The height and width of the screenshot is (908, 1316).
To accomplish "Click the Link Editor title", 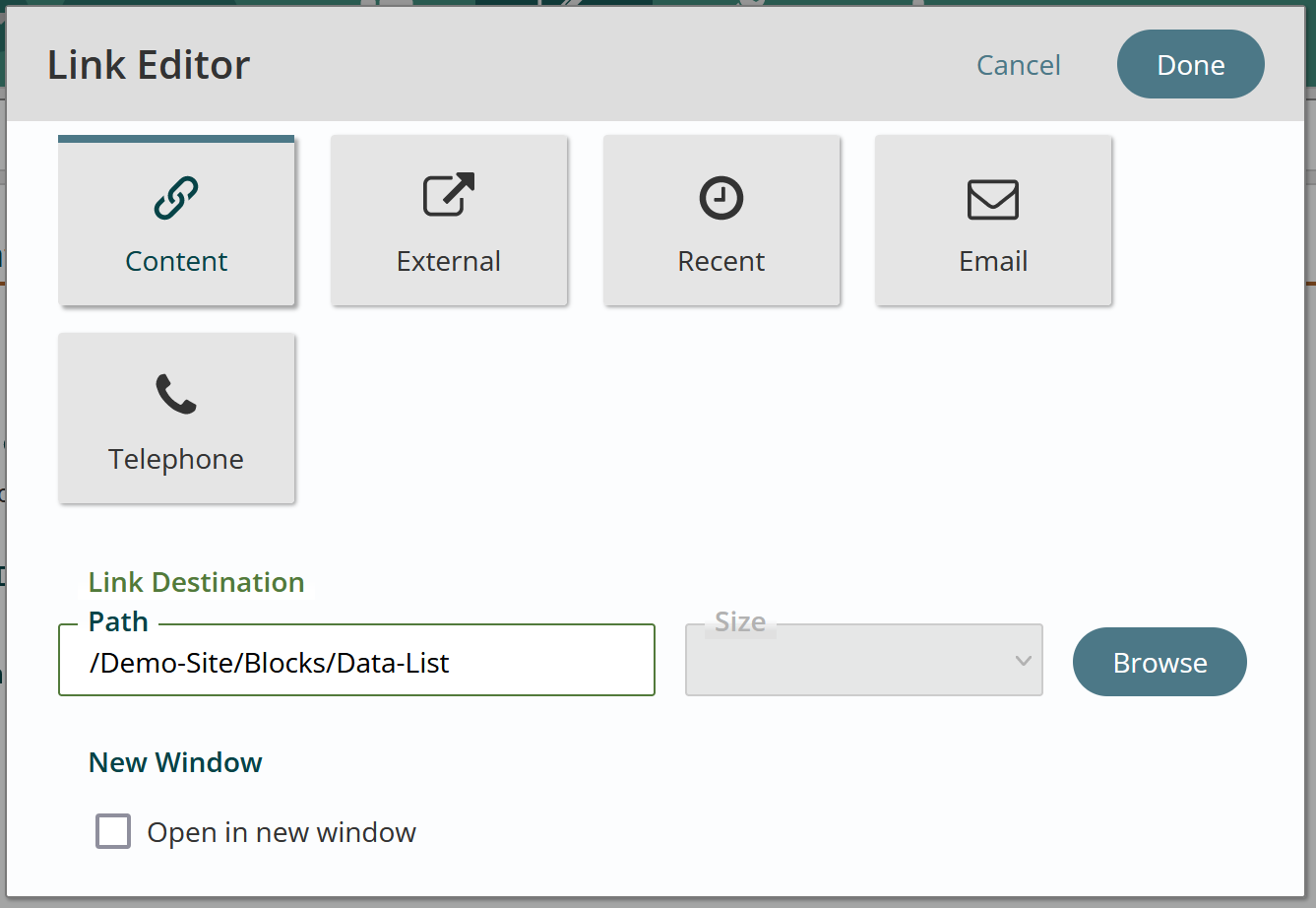I will 149,65.
